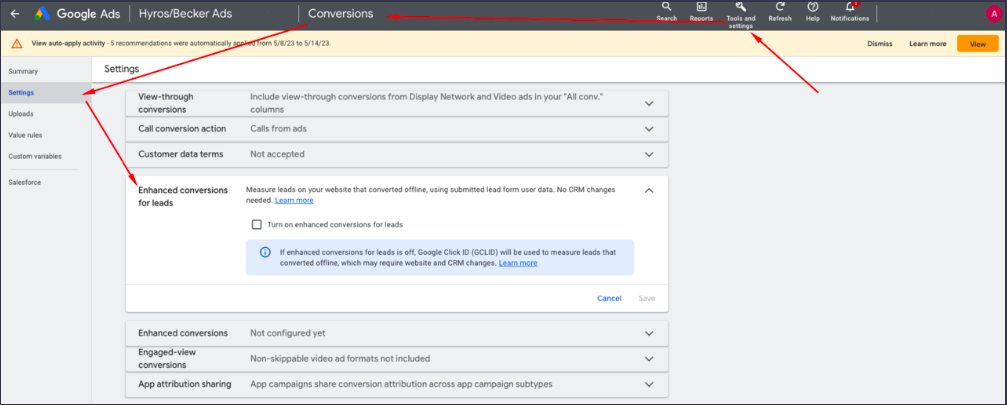Image resolution: width=1007 pixels, height=405 pixels.
Task: Turn on enhanced conversions for leads checkbox
Action: [x=257, y=225]
